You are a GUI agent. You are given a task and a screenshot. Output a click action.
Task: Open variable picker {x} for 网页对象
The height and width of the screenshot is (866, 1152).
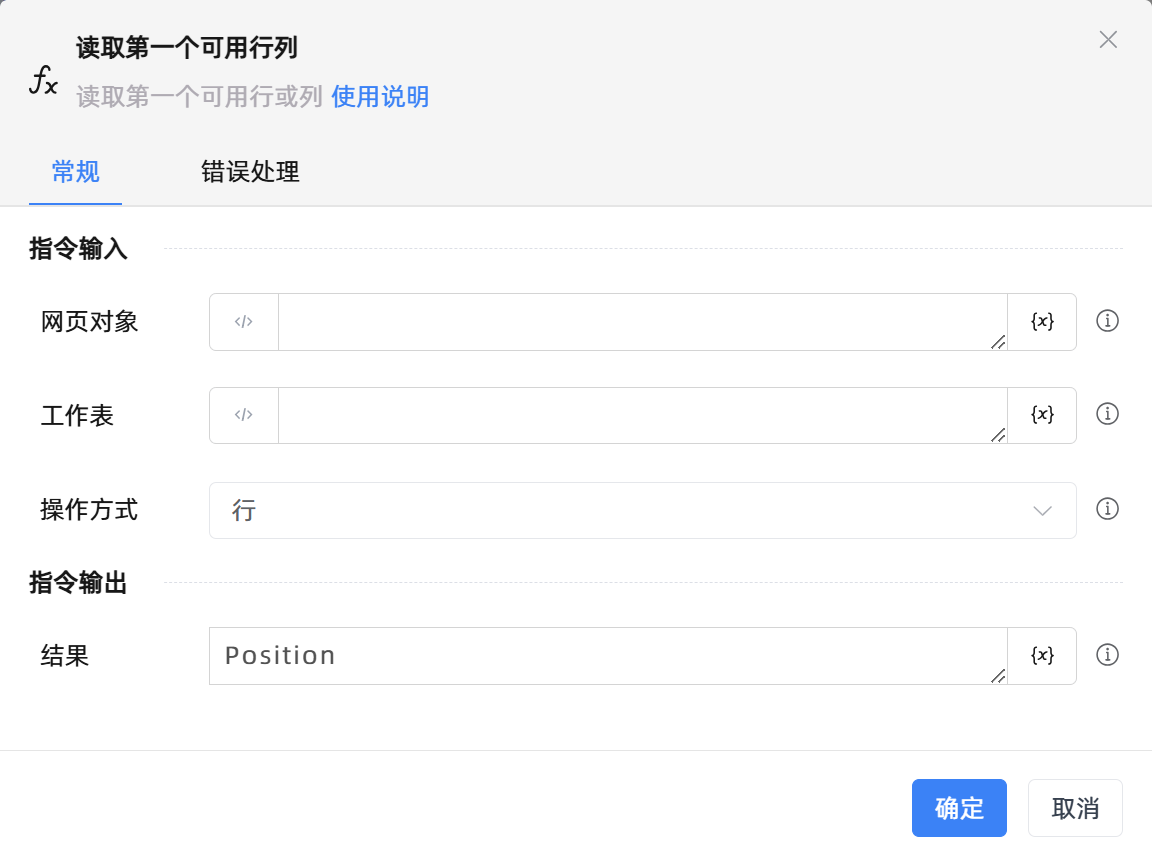(1042, 322)
